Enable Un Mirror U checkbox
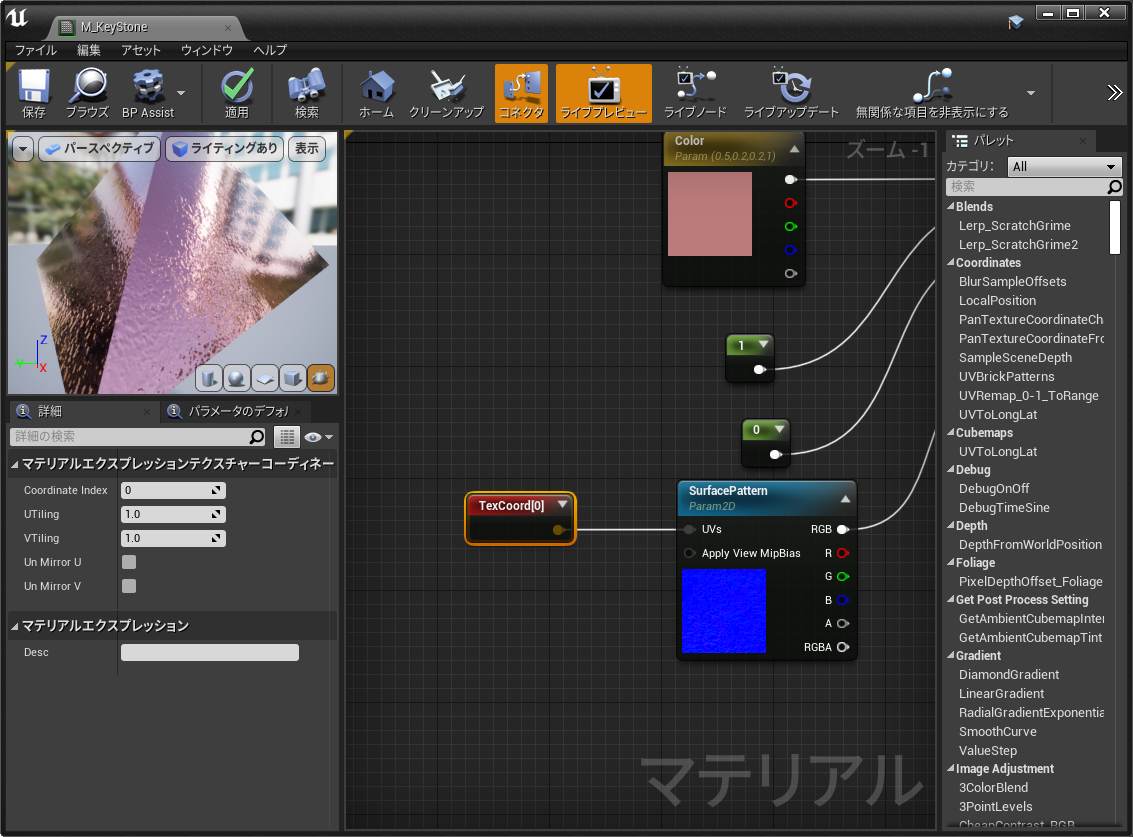 click(x=129, y=562)
